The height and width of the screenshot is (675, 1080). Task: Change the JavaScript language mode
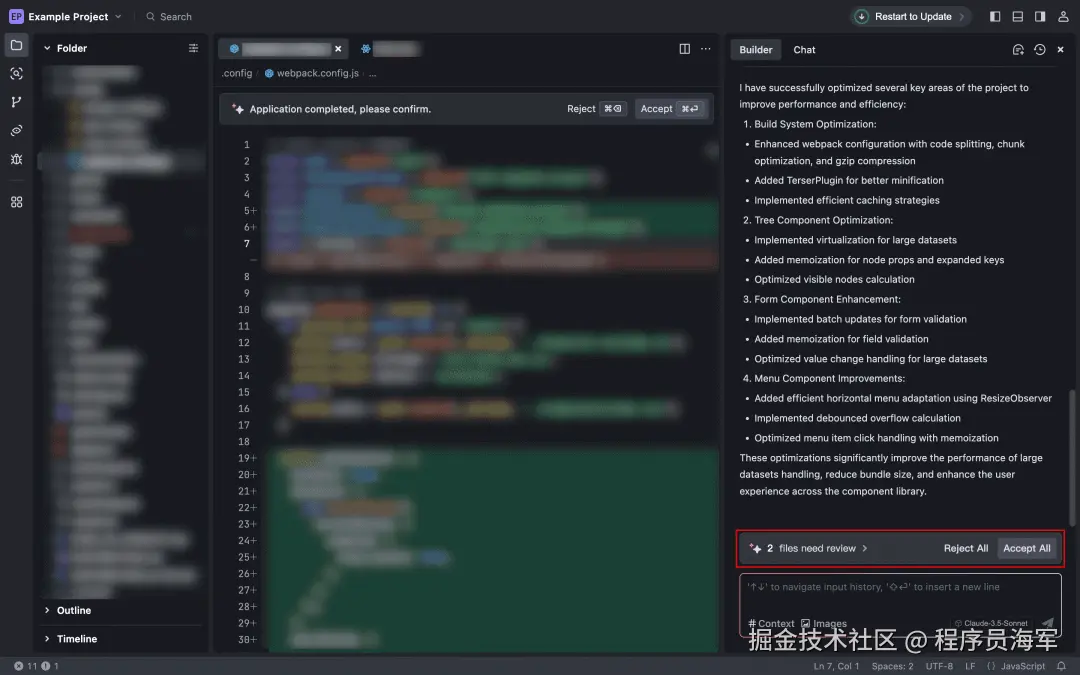(x=1022, y=666)
